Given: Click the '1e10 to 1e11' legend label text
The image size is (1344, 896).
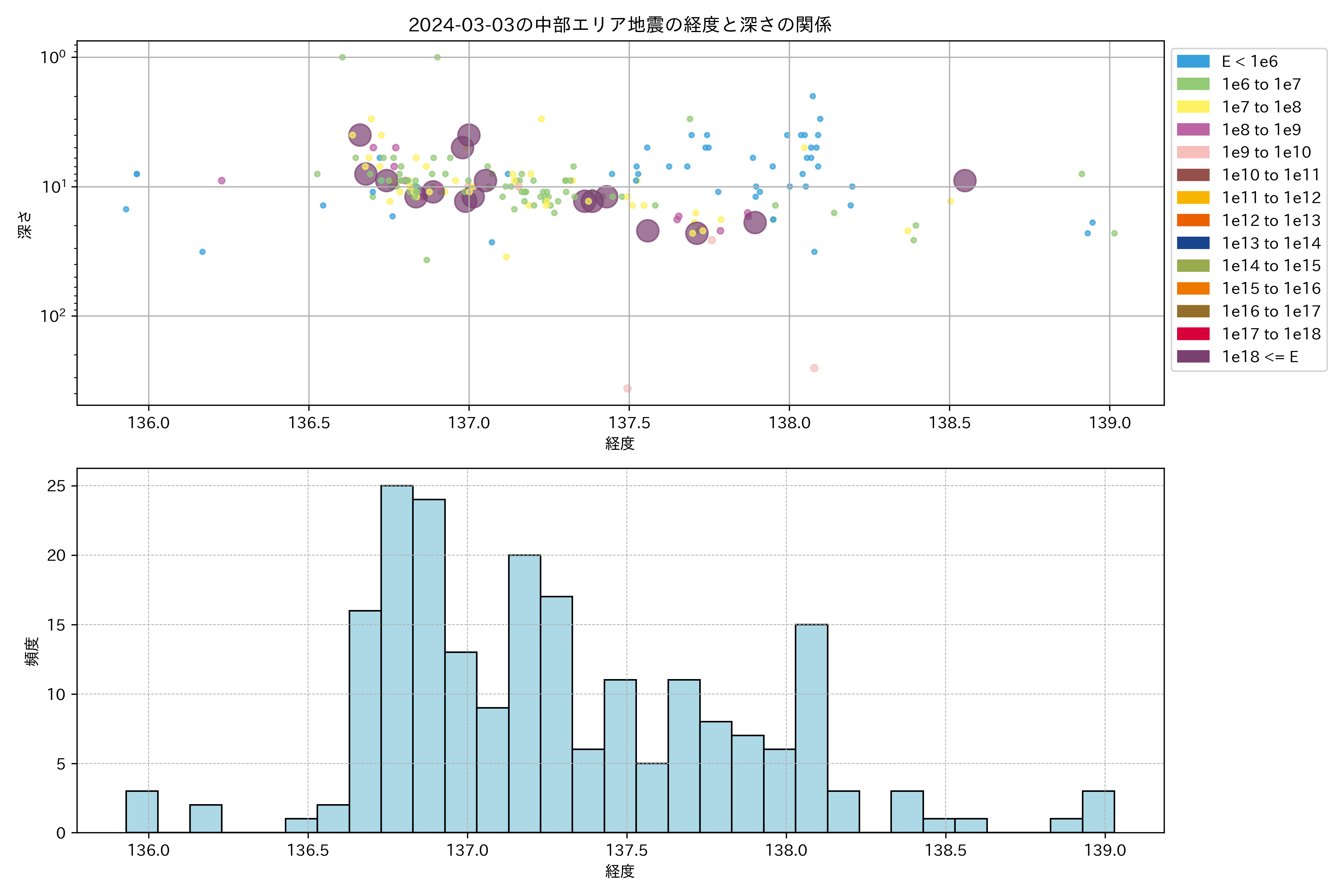Looking at the screenshot, I should 1271,175.
